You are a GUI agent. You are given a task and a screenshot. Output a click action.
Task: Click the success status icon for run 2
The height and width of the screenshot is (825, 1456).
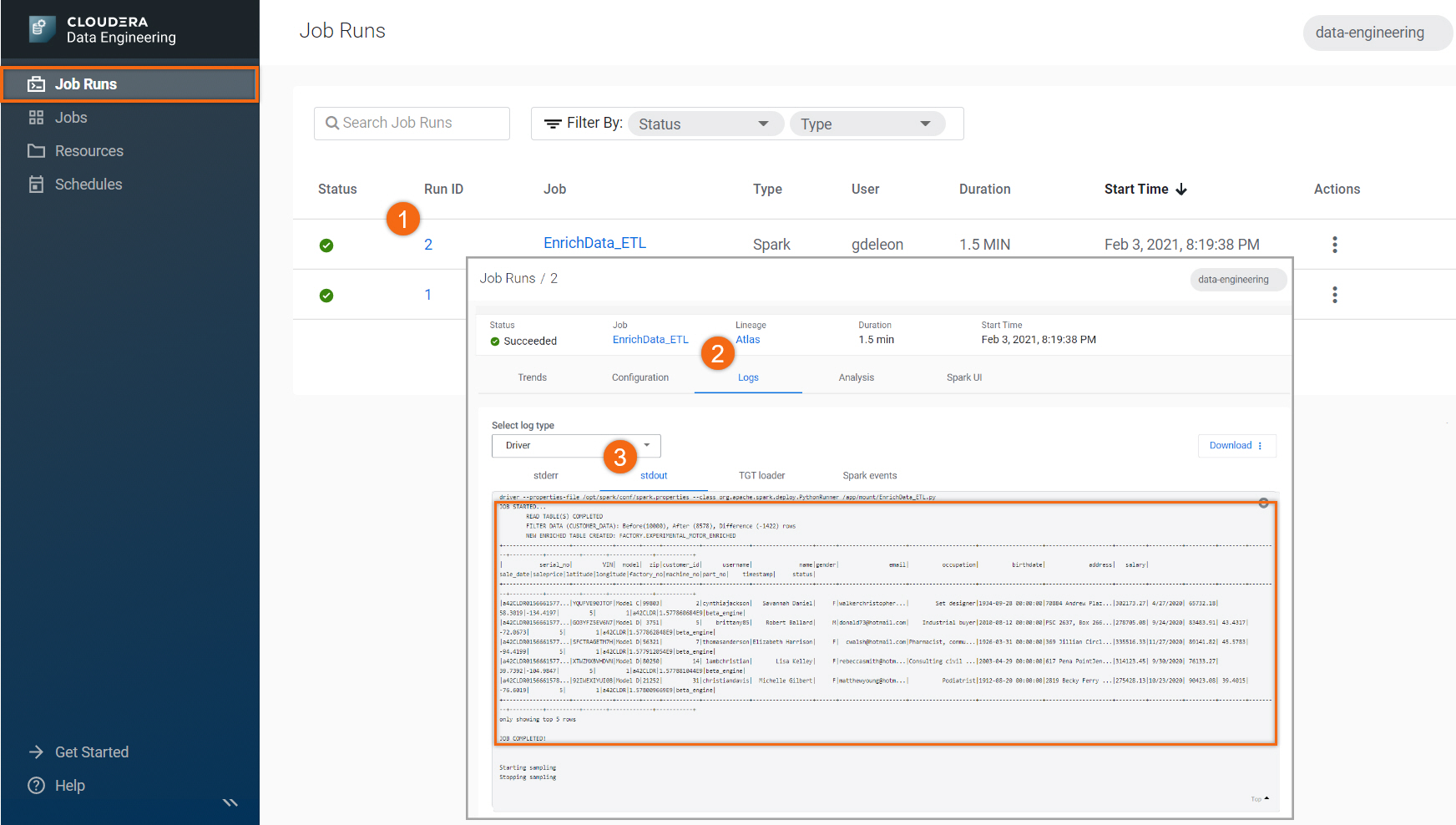pyautogui.click(x=326, y=245)
